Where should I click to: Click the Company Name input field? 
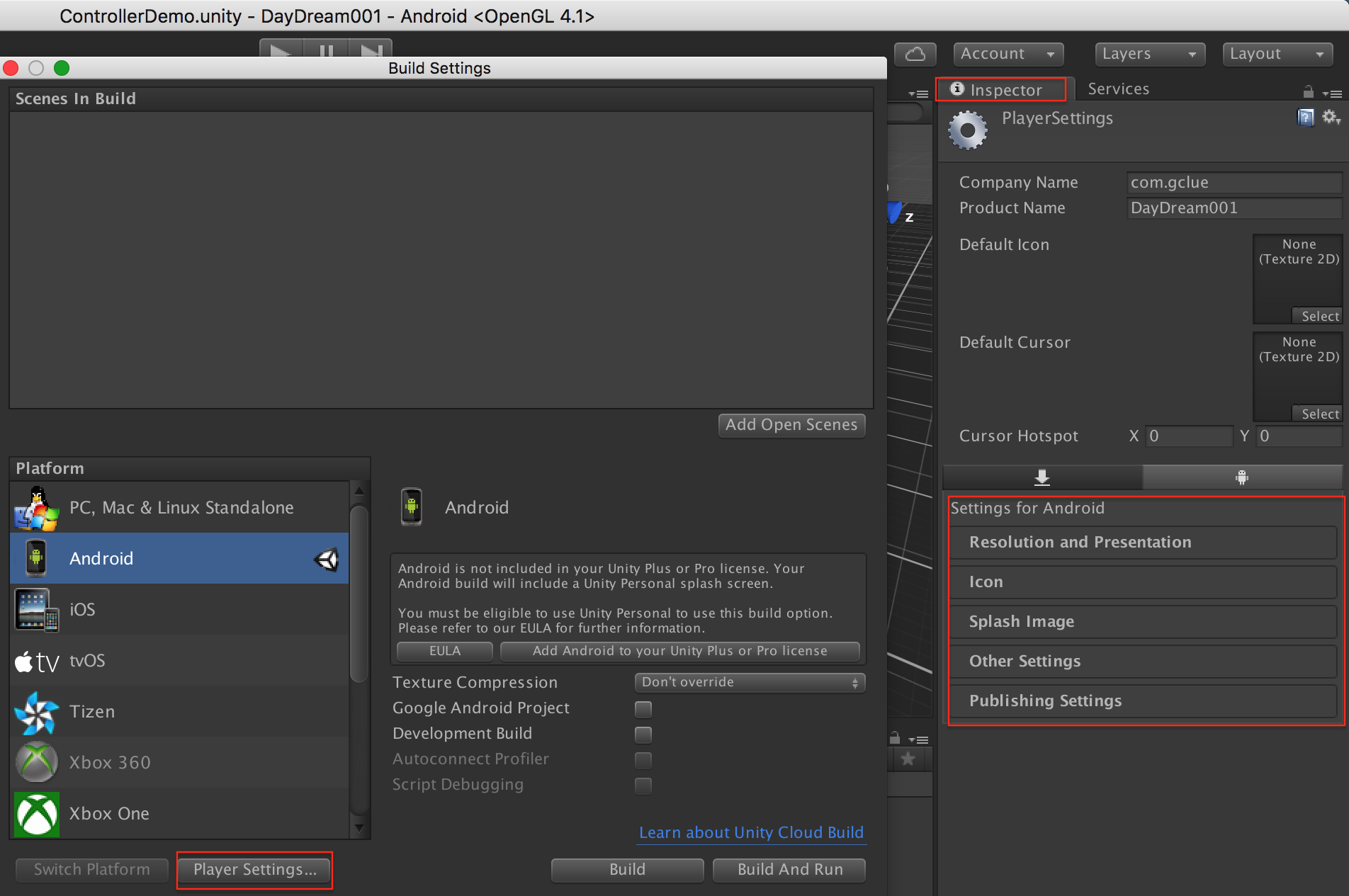pos(1234,183)
